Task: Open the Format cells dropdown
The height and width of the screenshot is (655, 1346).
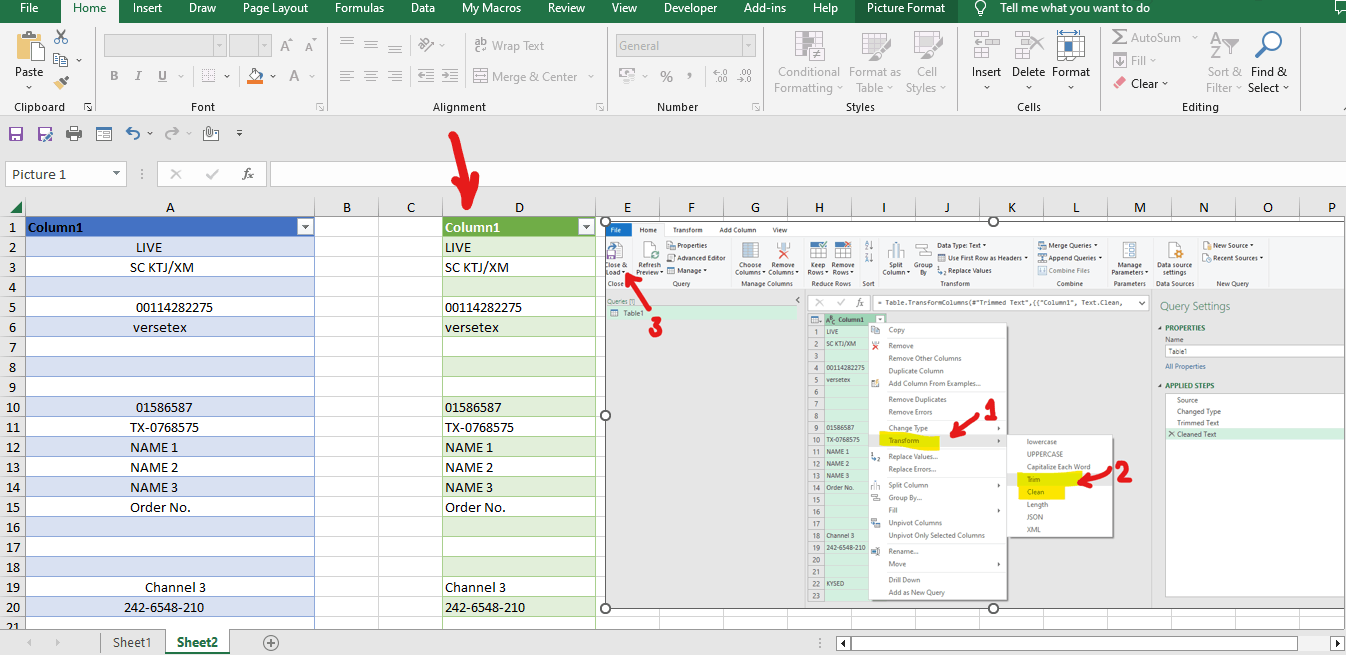Action: (1071, 87)
